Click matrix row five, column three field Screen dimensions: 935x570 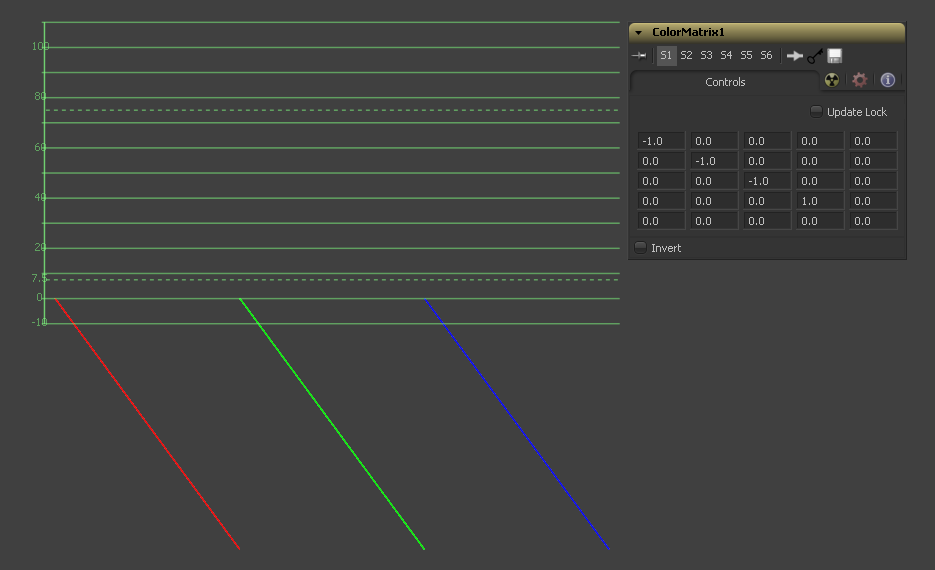coord(767,221)
